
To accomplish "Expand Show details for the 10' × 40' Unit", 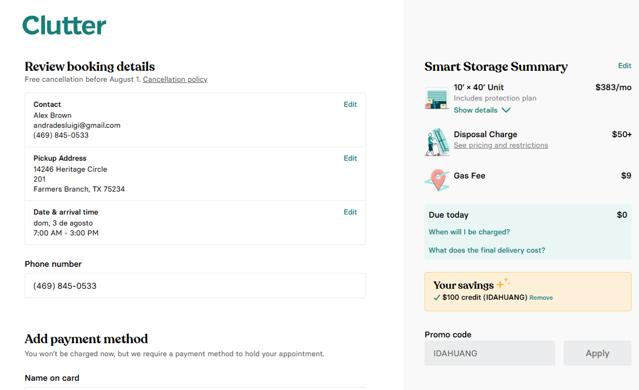I will (x=482, y=110).
